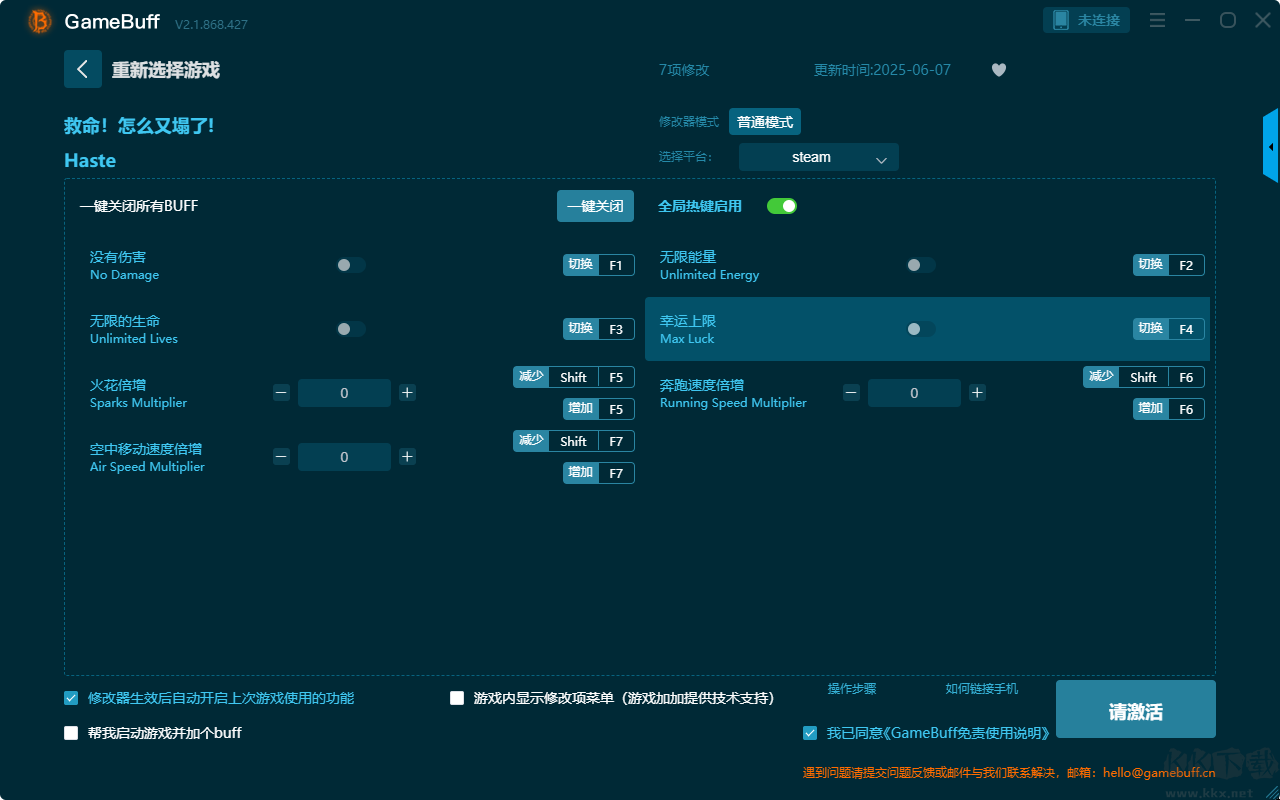The image size is (1280, 800).
Task: Decrease Sparks Multiplier with minus icon
Action: [281, 393]
